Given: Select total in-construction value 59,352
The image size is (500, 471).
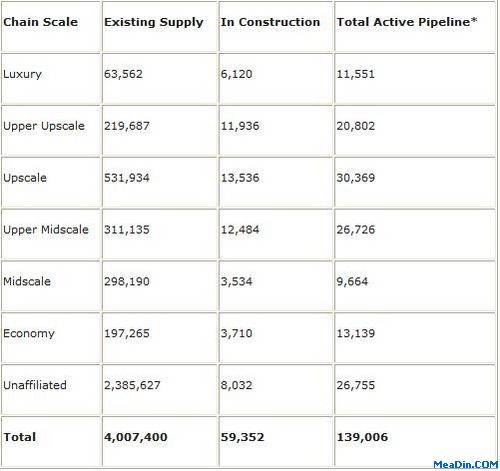Looking at the screenshot, I should pos(242,437).
